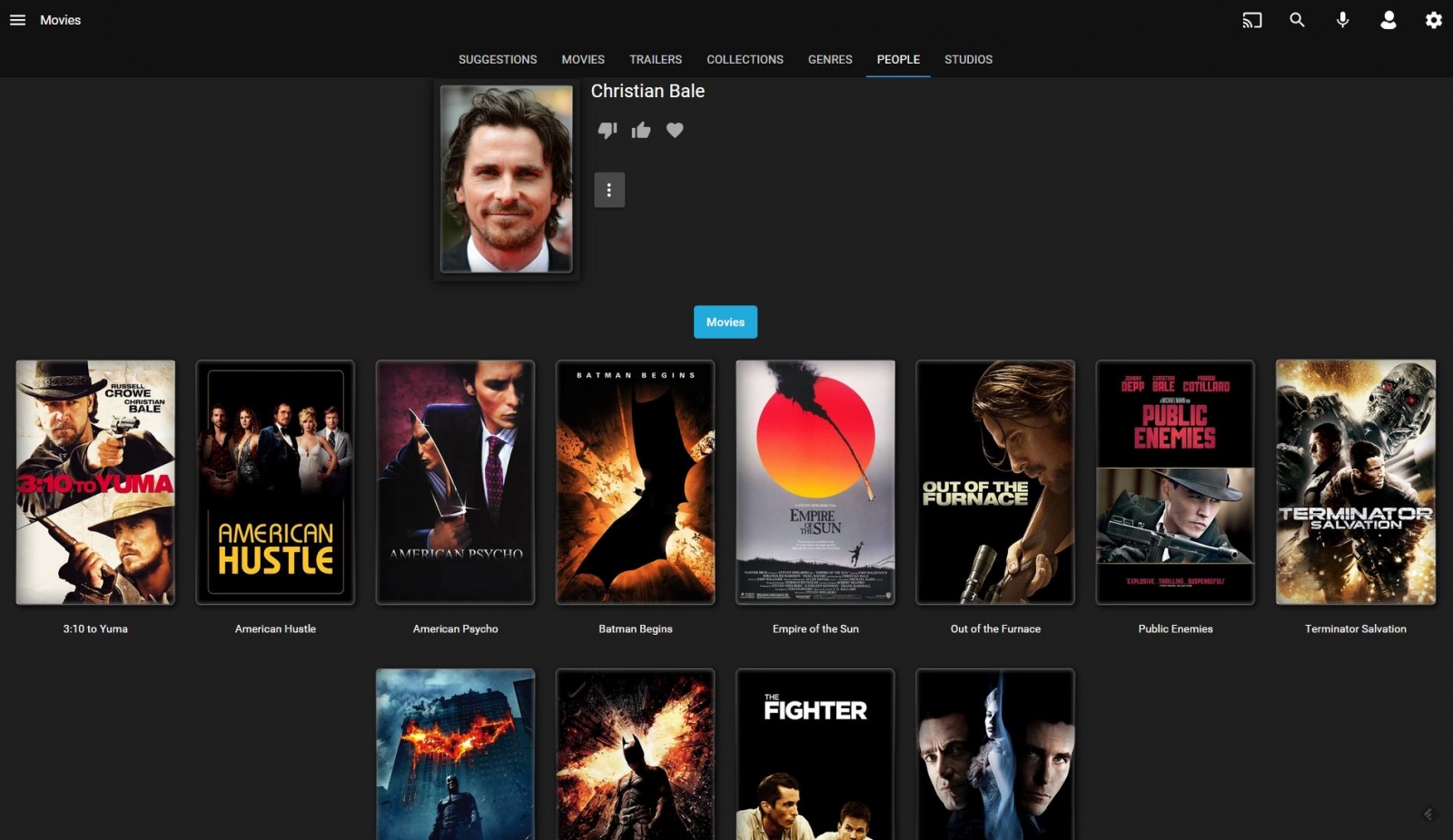Open the Public Enemies poster
Screen dimensions: 1453x840
coord(1175,482)
